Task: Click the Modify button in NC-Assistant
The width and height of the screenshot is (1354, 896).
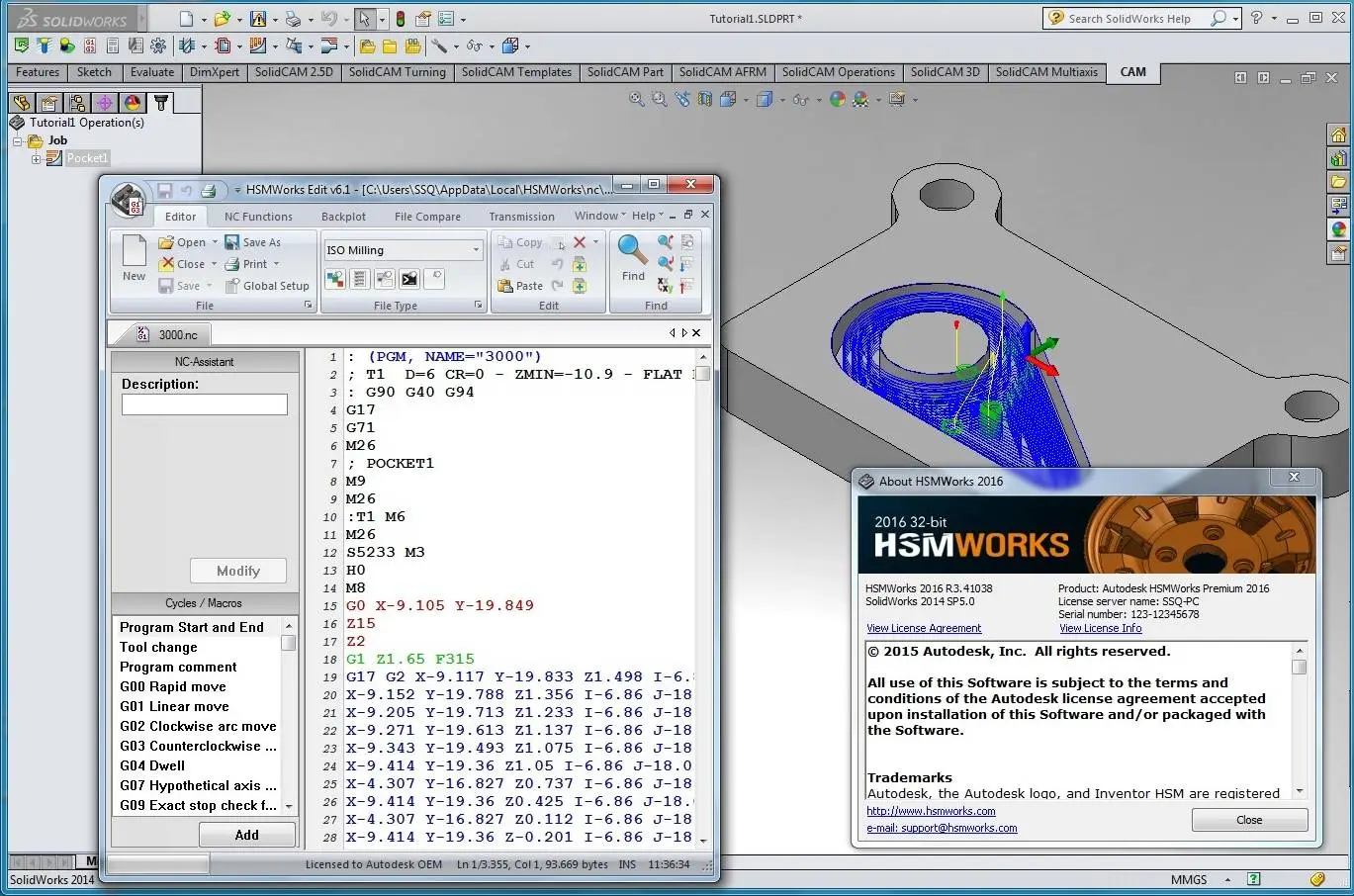Action: pos(238,571)
